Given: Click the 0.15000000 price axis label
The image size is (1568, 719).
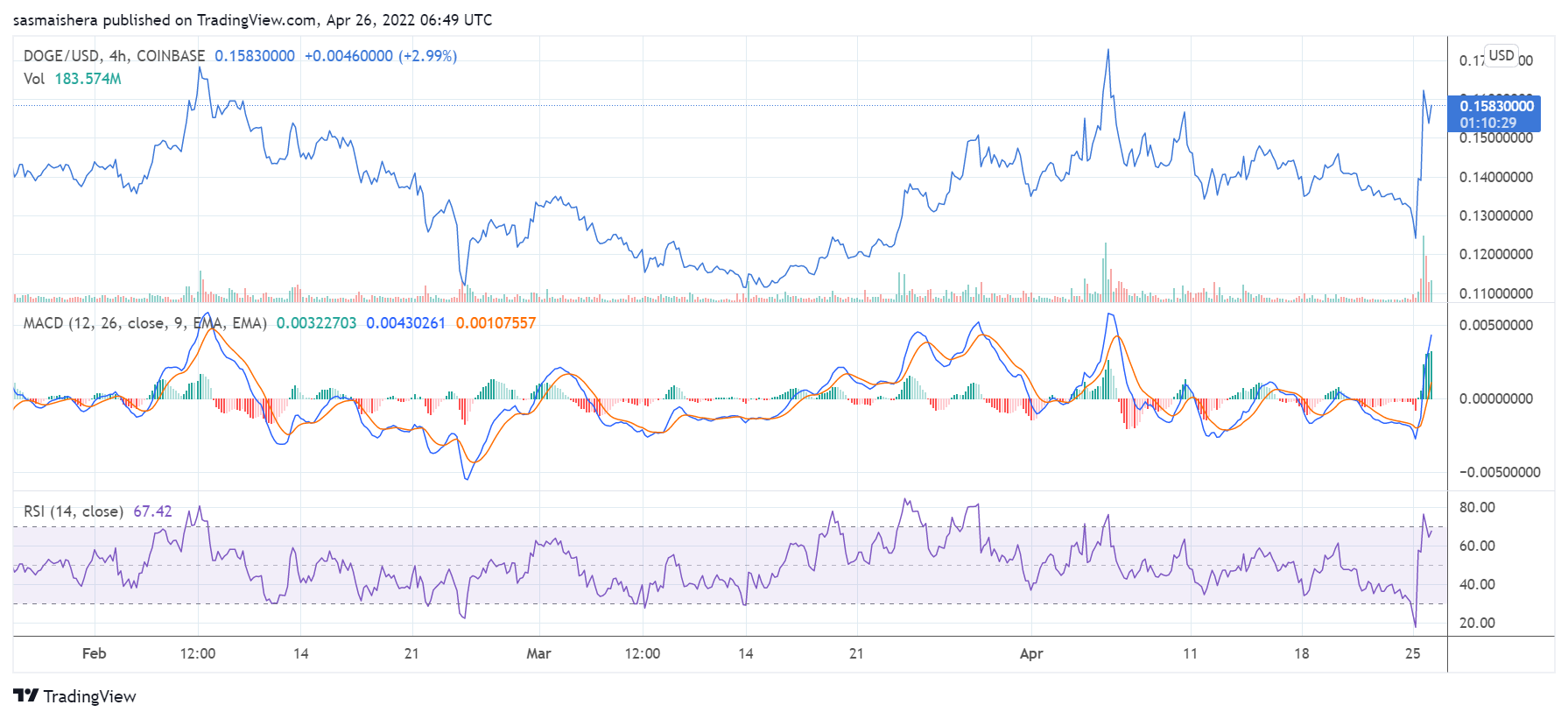Looking at the screenshot, I should tap(1496, 138).
